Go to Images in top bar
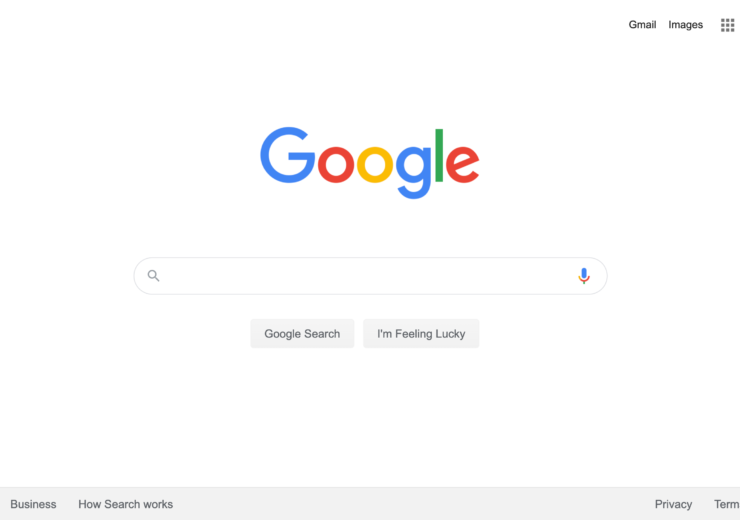The height and width of the screenshot is (520, 740). (x=685, y=25)
